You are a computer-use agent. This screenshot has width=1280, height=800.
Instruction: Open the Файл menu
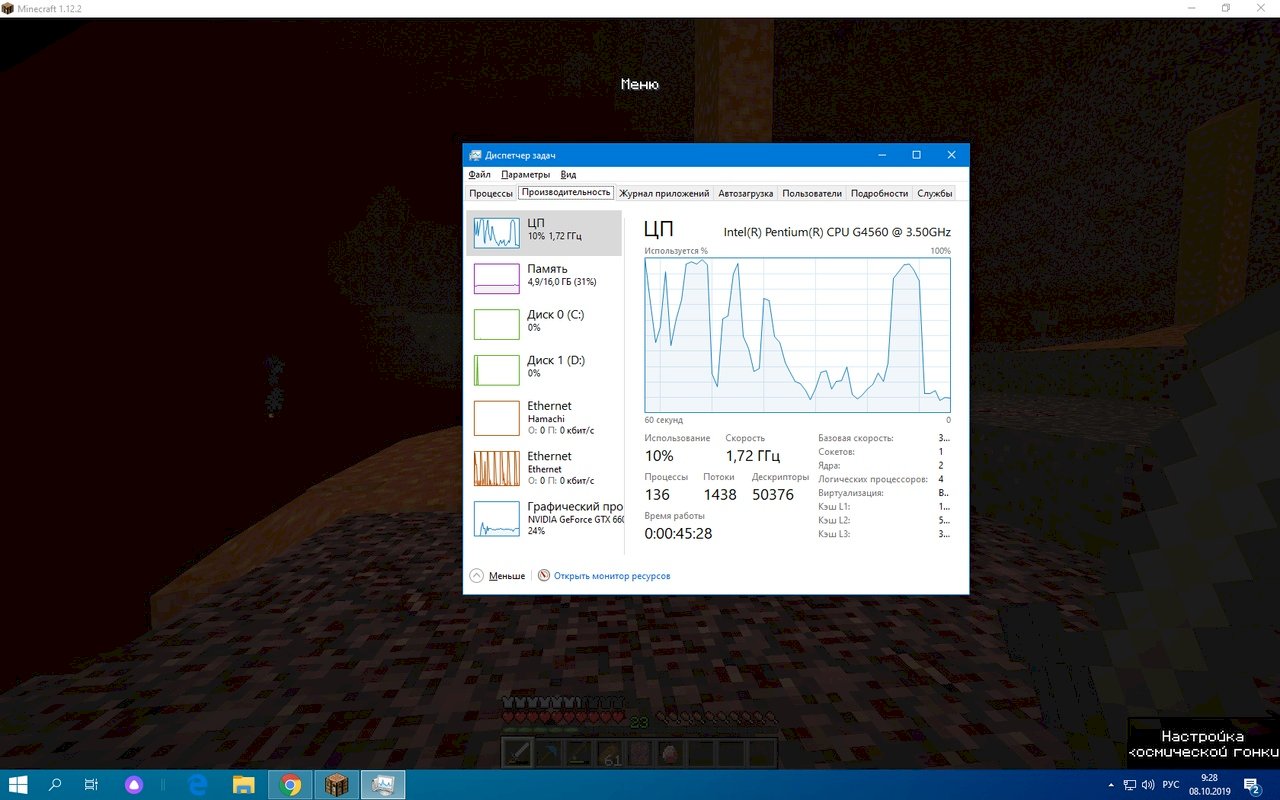pos(479,175)
